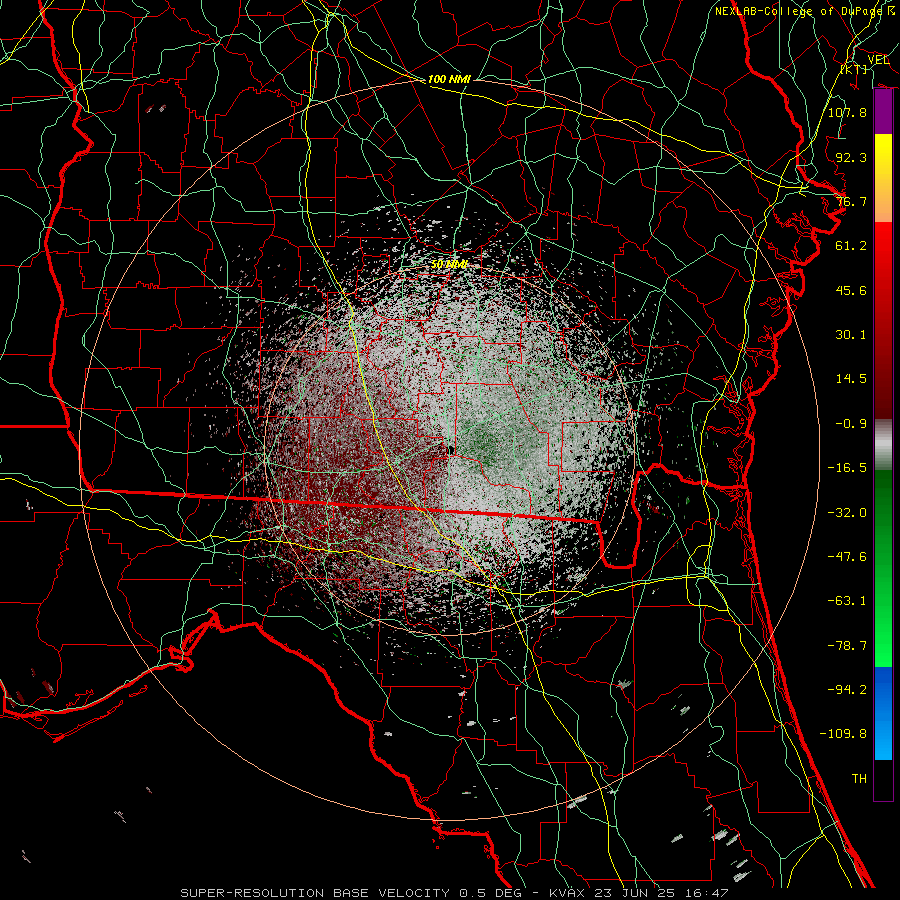The width and height of the screenshot is (900, 900).
Task: Click the gray near-zero segment of the color bar
Action: (x=883, y=445)
